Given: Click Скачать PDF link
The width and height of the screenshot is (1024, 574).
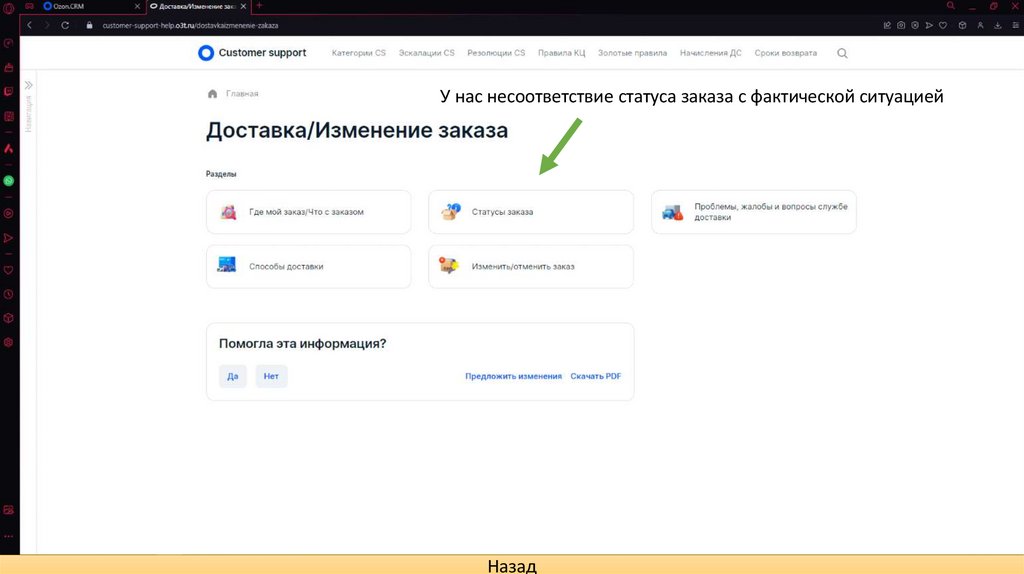Looking at the screenshot, I should pyautogui.click(x=596, y=376).
